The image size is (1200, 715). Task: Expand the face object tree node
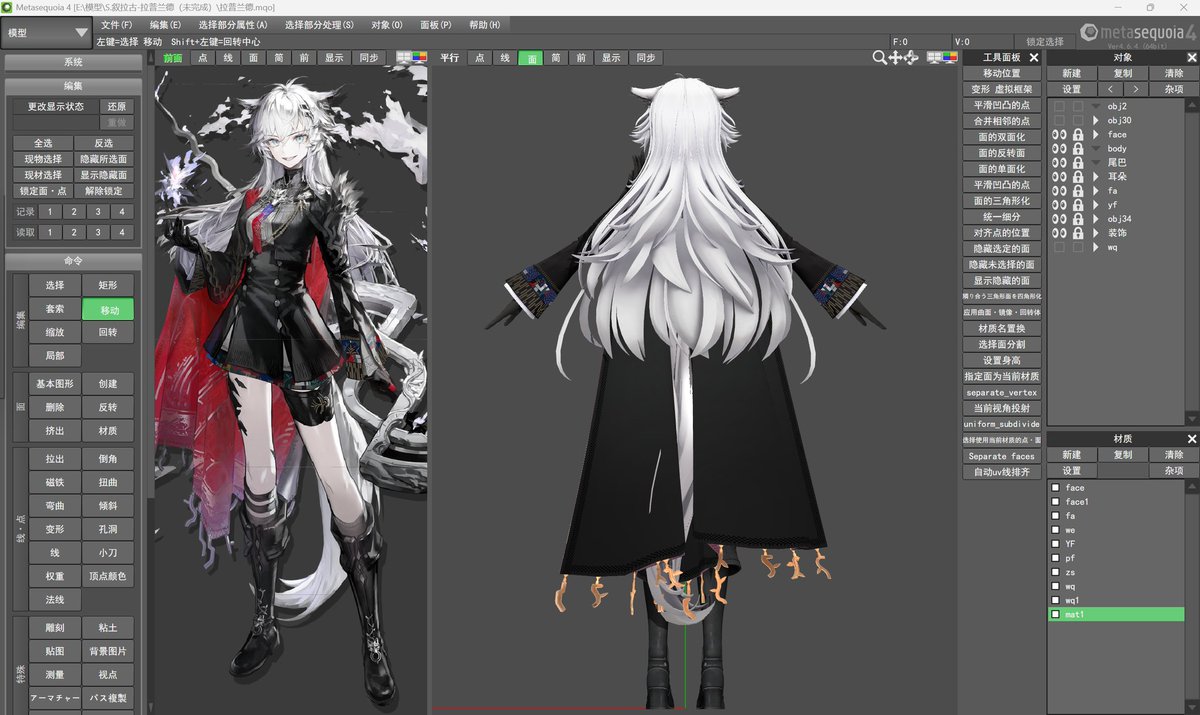pos(1096,134)
